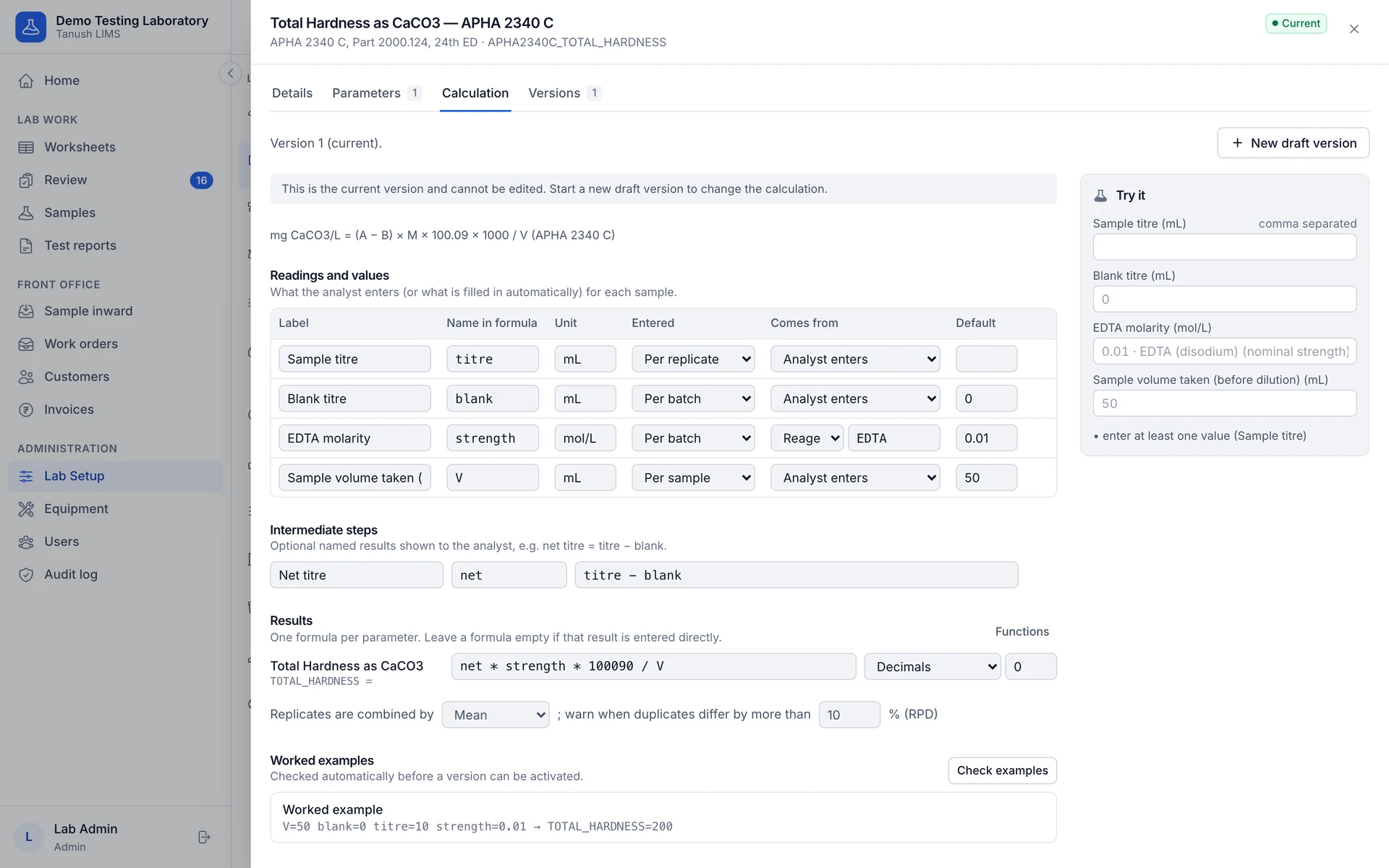
Task: Select the Calculation tab
Action: pos(475,93)
